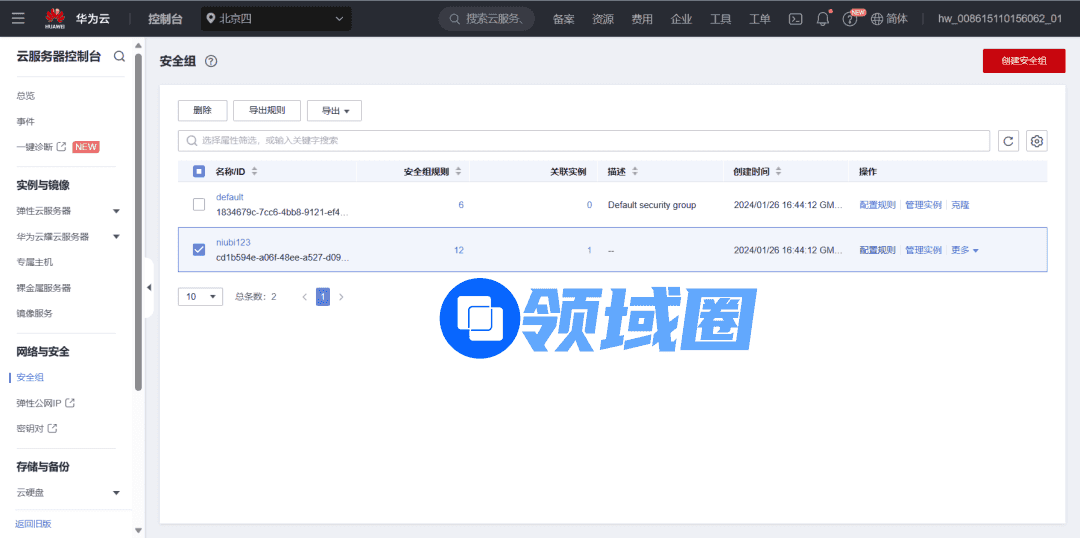Click the help question mark beside 安全组 title

pos(211,61)
